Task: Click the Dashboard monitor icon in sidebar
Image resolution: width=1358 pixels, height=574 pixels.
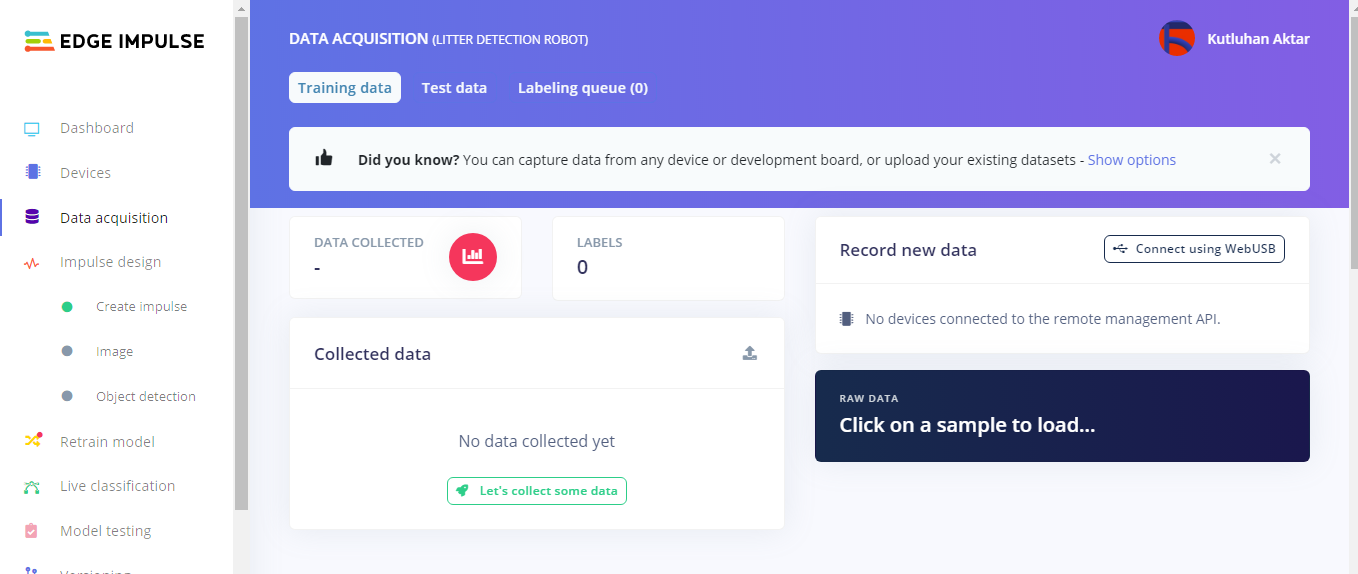Action: tap(32, 129)
